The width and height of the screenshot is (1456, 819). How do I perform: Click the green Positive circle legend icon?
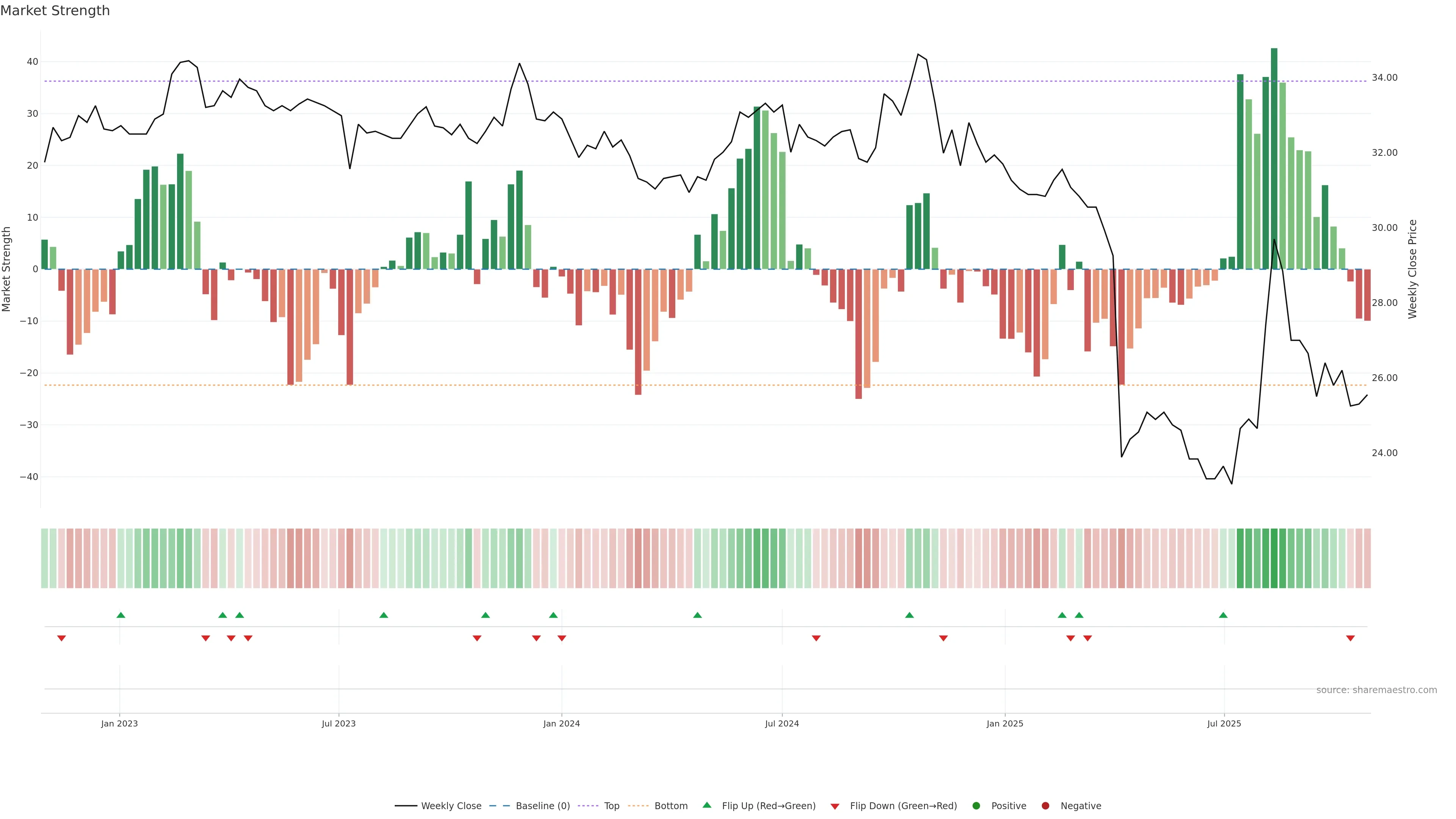click(x=976, y=806)
